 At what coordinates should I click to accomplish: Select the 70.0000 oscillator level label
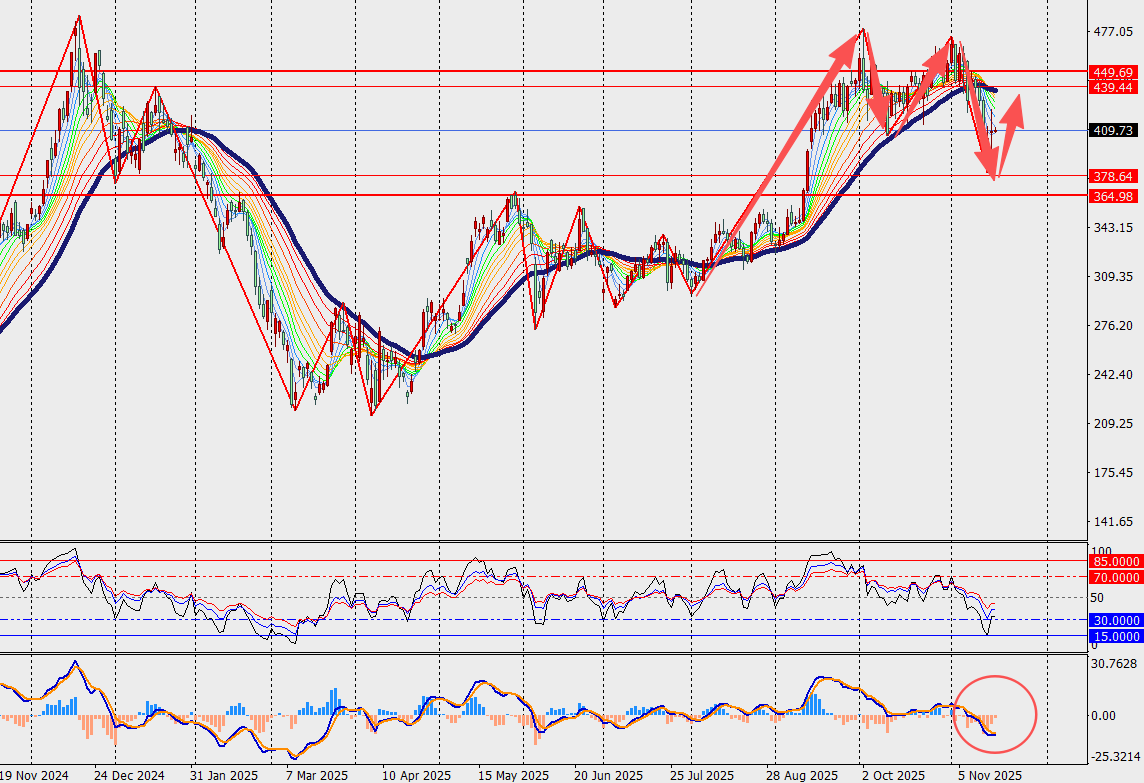tap(1115, 577)
